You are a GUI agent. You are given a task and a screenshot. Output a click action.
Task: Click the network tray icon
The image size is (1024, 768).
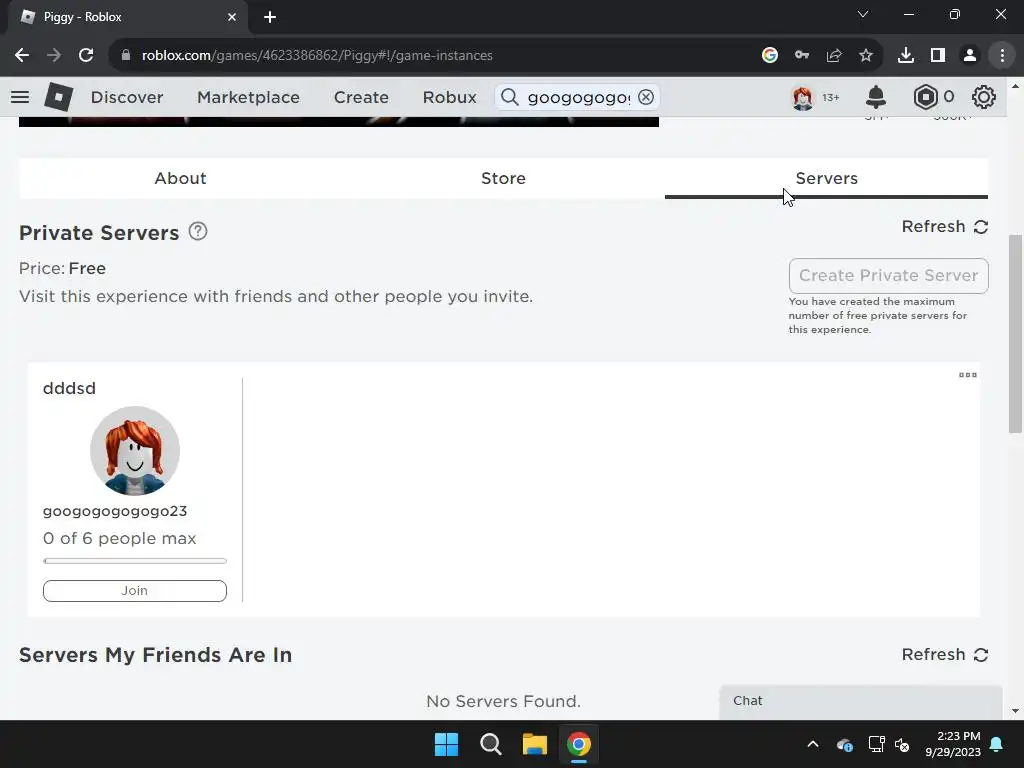(x=876, y=744)
